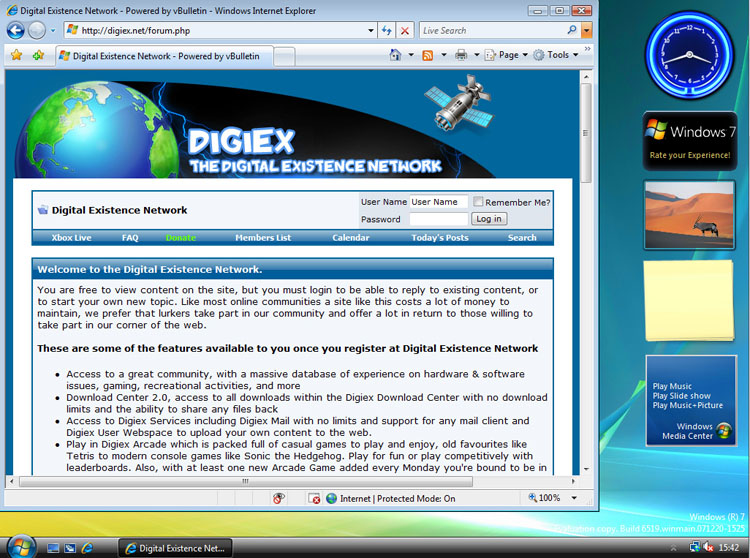Click the Tools gear icon
The height and width of the screenshot is (558, 750).
coord(539,55)
